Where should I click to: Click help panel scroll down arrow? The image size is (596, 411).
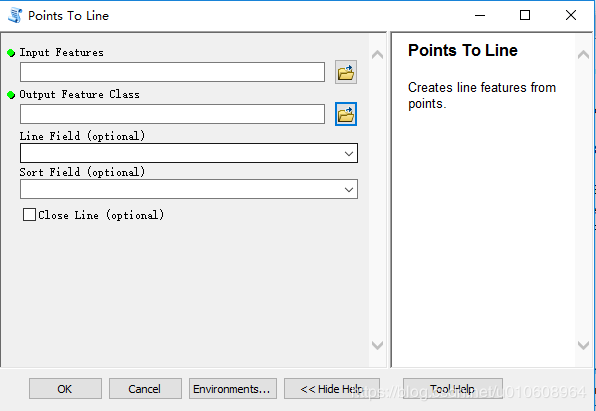coord(583,345)
